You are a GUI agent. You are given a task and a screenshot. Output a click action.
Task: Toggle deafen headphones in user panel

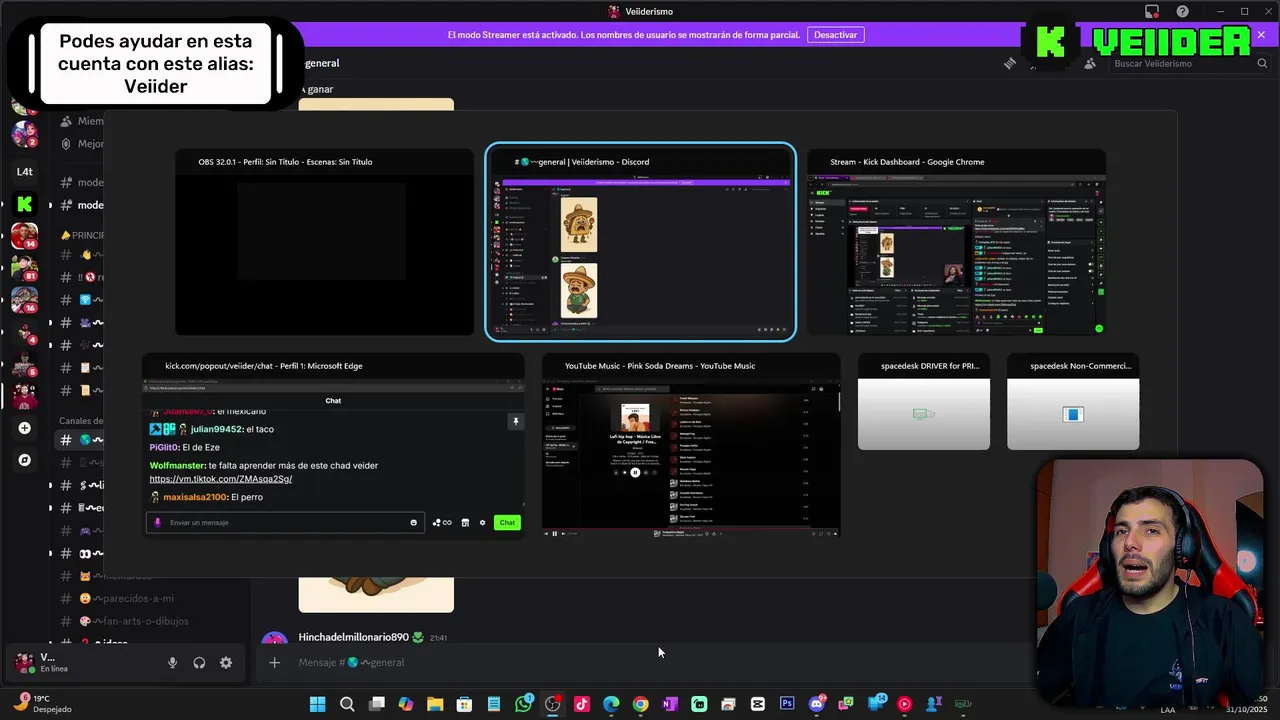tap(199, 662)
